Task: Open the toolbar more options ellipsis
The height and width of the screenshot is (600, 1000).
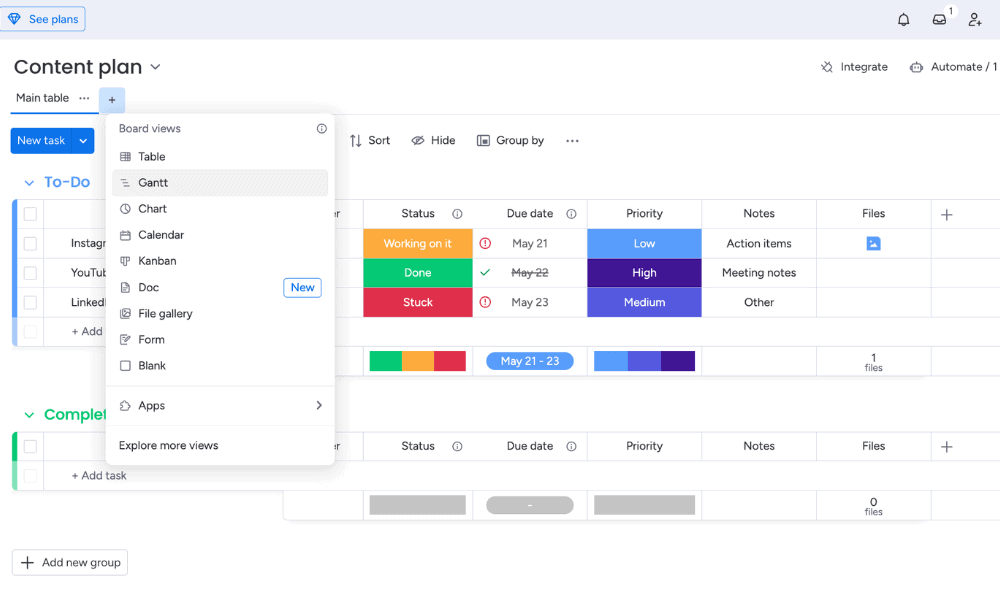Action: click(x=572, y=141)
